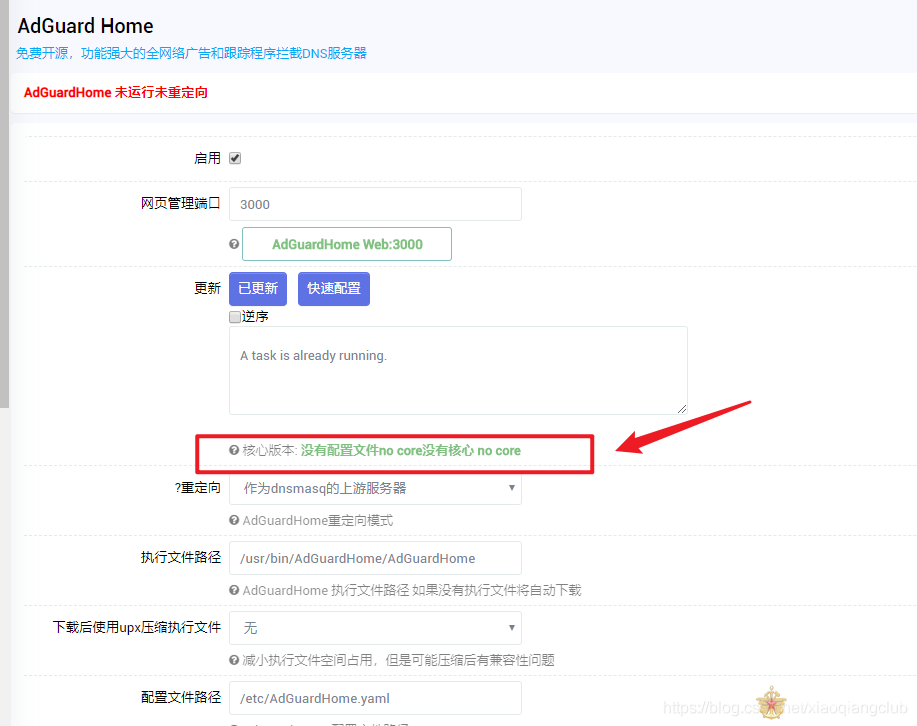Click the status text AdGuardHome 未运行未重定向
The height and width of the screenshot is (726, 917).
click(x=115, y=92)
